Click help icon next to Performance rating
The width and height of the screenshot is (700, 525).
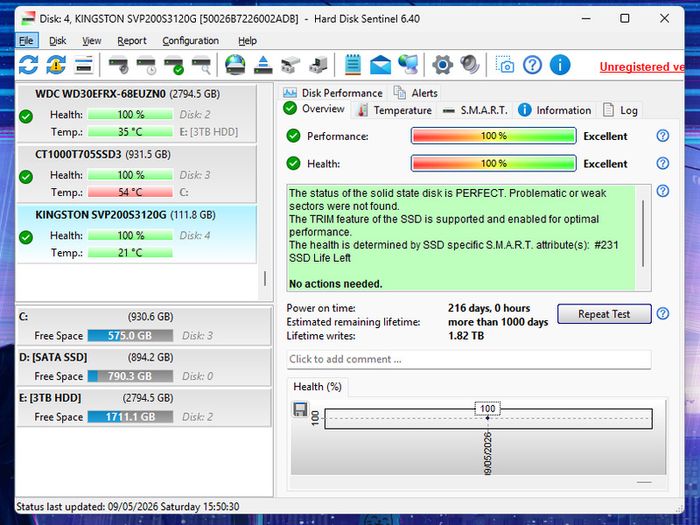(662, 136)
